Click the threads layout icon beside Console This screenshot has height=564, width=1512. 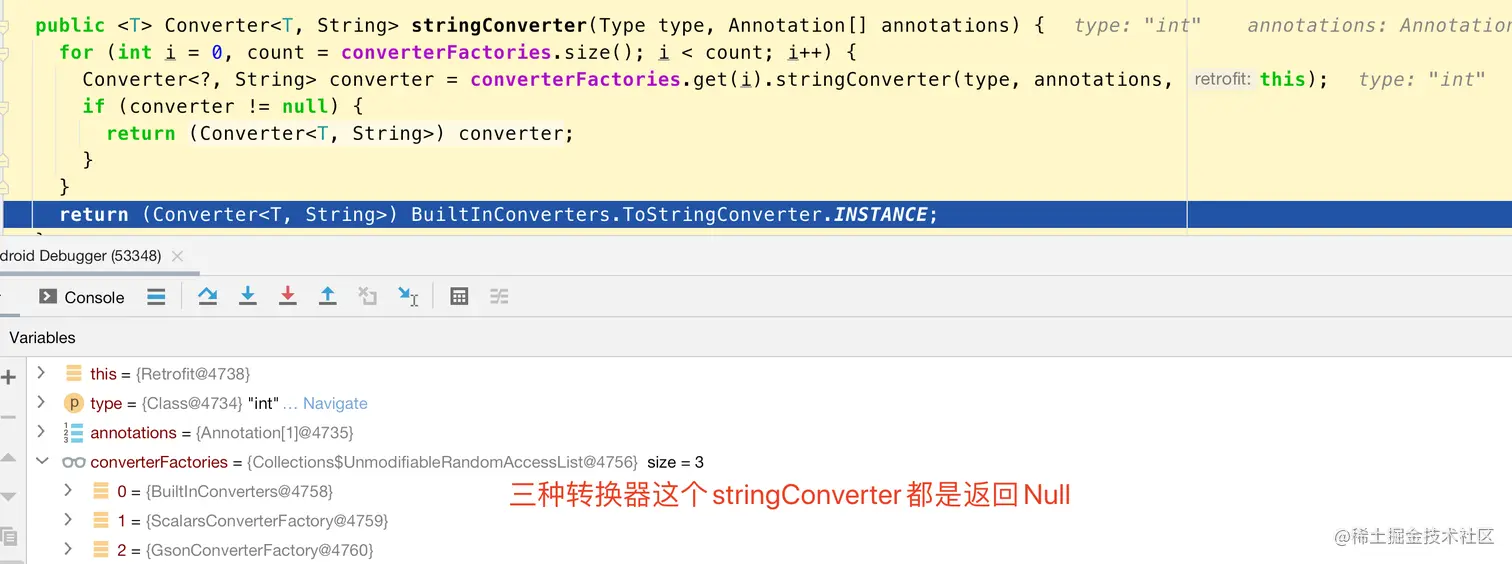coord(156,296)
